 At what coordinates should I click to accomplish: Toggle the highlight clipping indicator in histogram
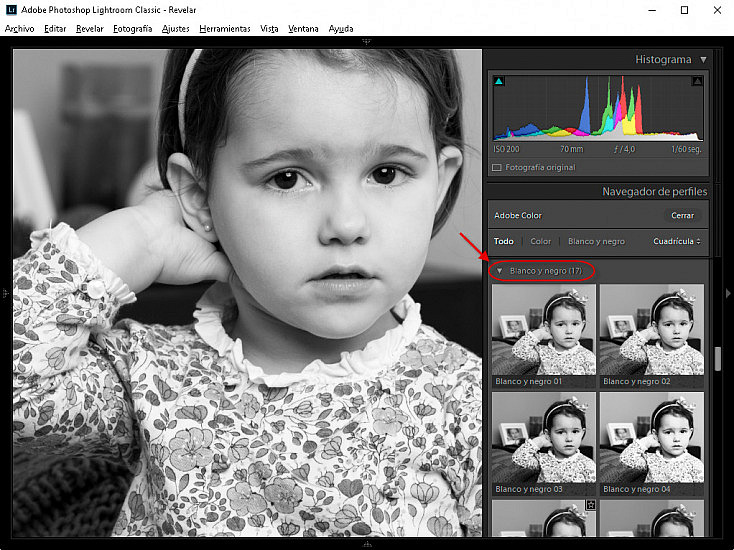click(x=697, y=81)
